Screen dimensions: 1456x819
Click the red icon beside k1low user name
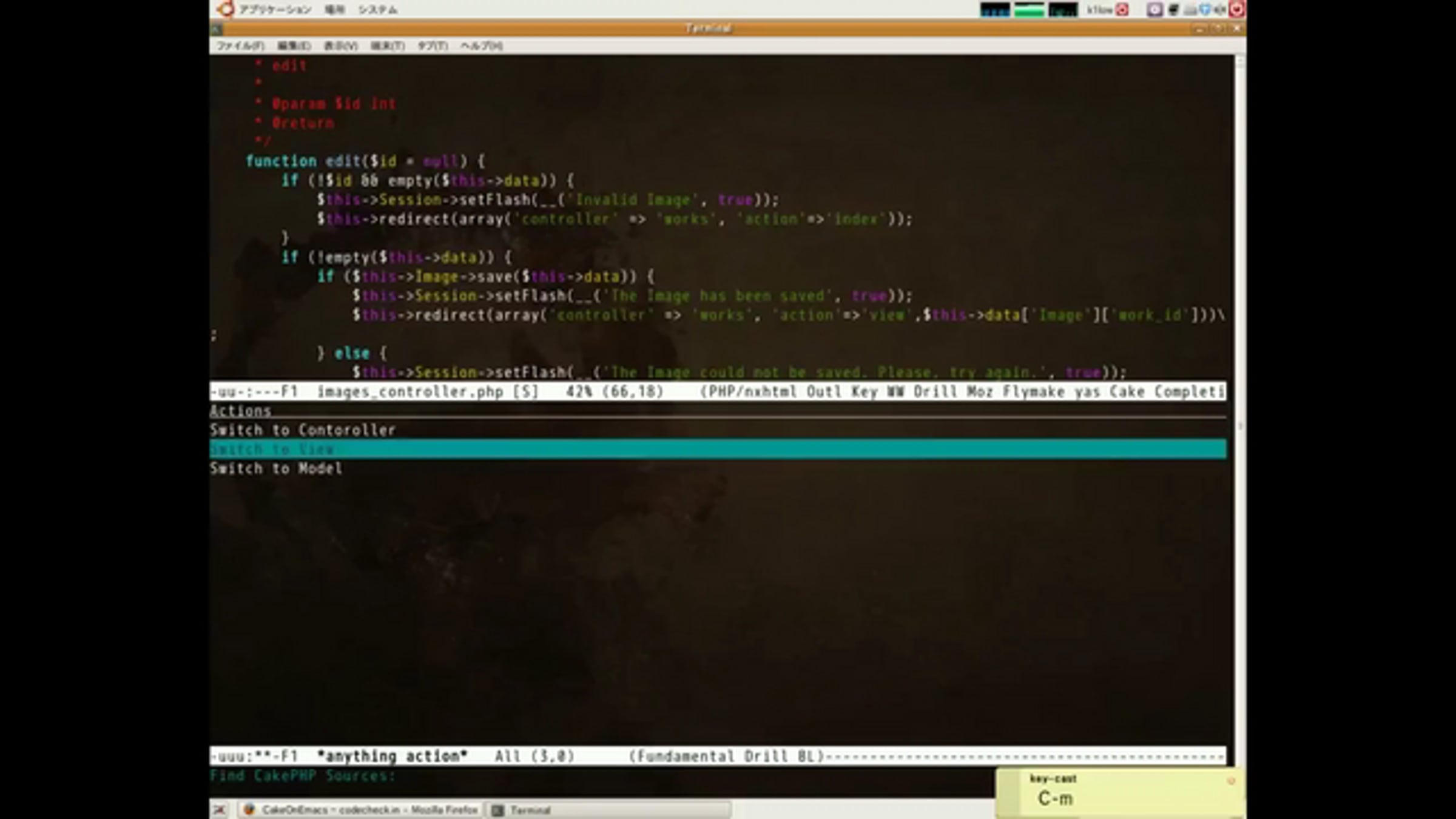pyautogui.click(x=1122, y=10)
